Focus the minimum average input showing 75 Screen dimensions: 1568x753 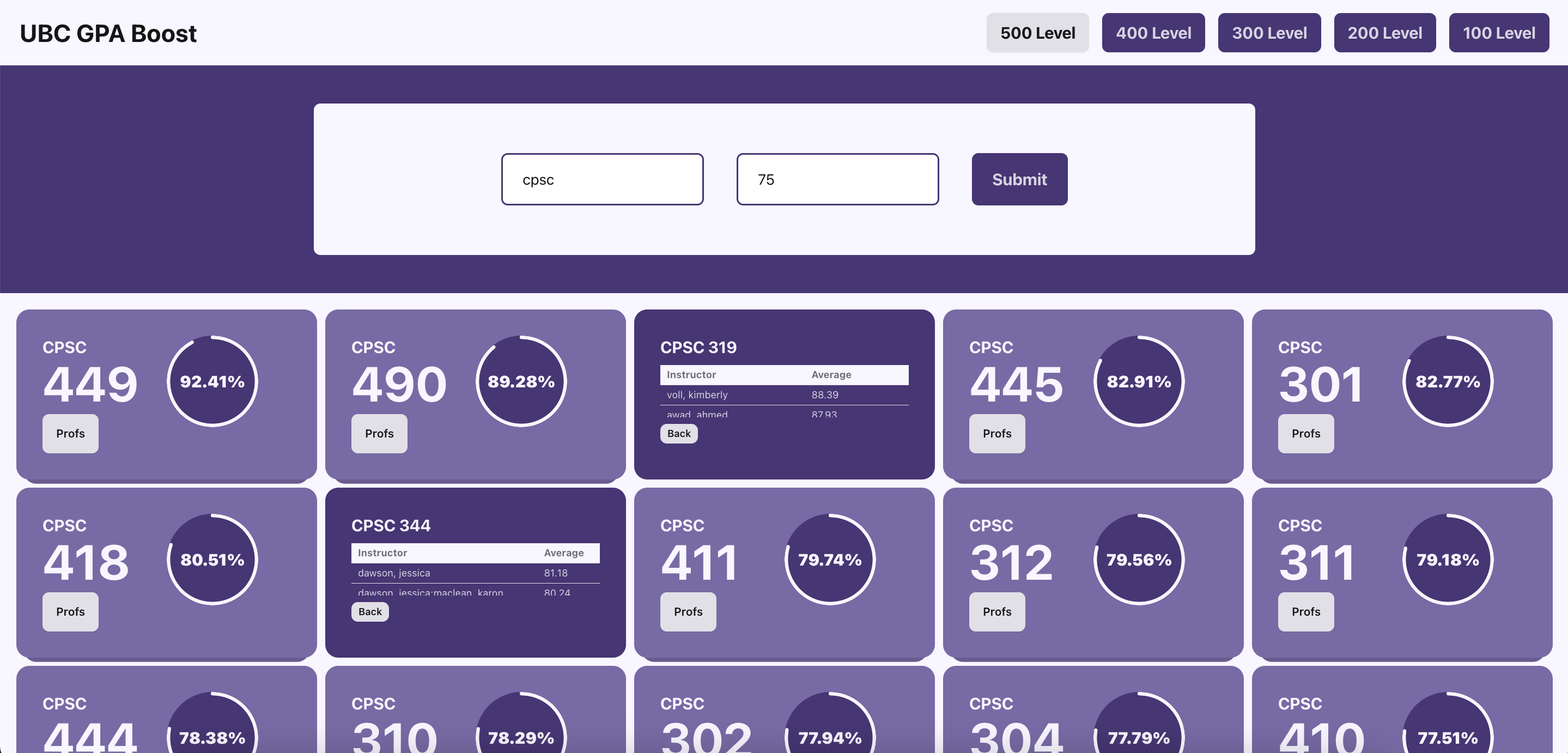[x=837, y=180]
